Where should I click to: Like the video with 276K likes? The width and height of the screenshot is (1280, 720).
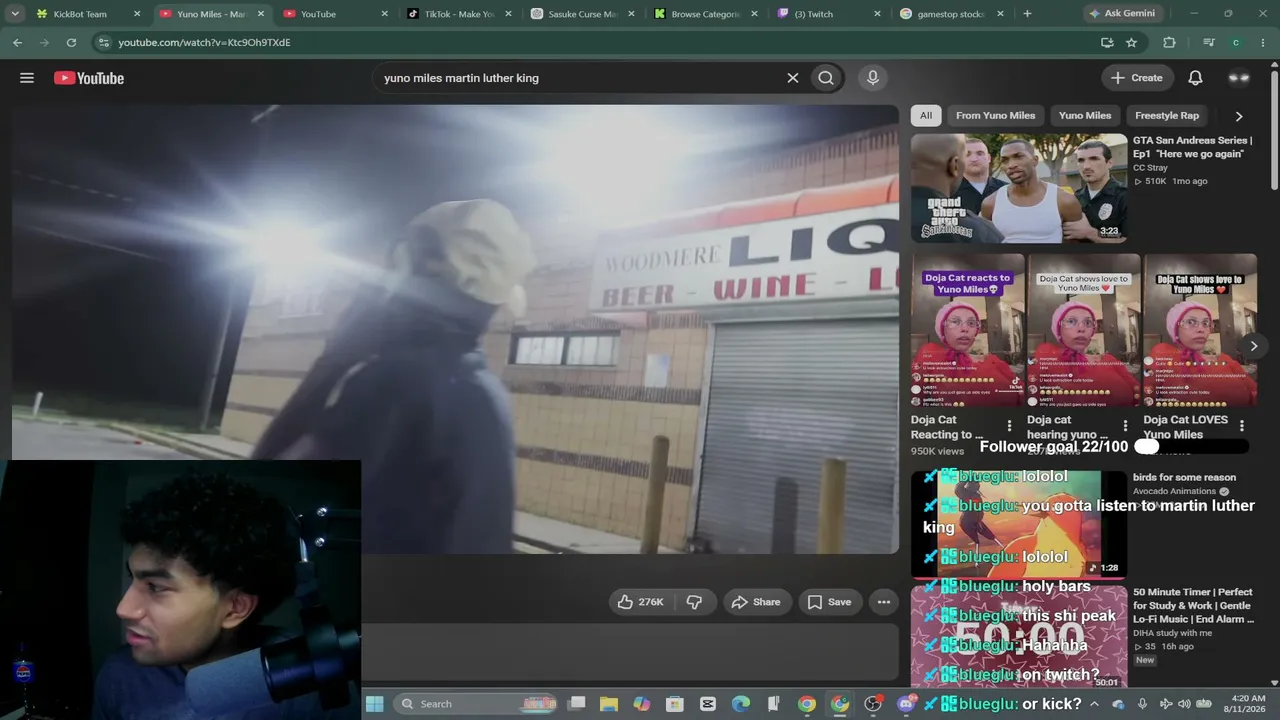tap(640, 602)
